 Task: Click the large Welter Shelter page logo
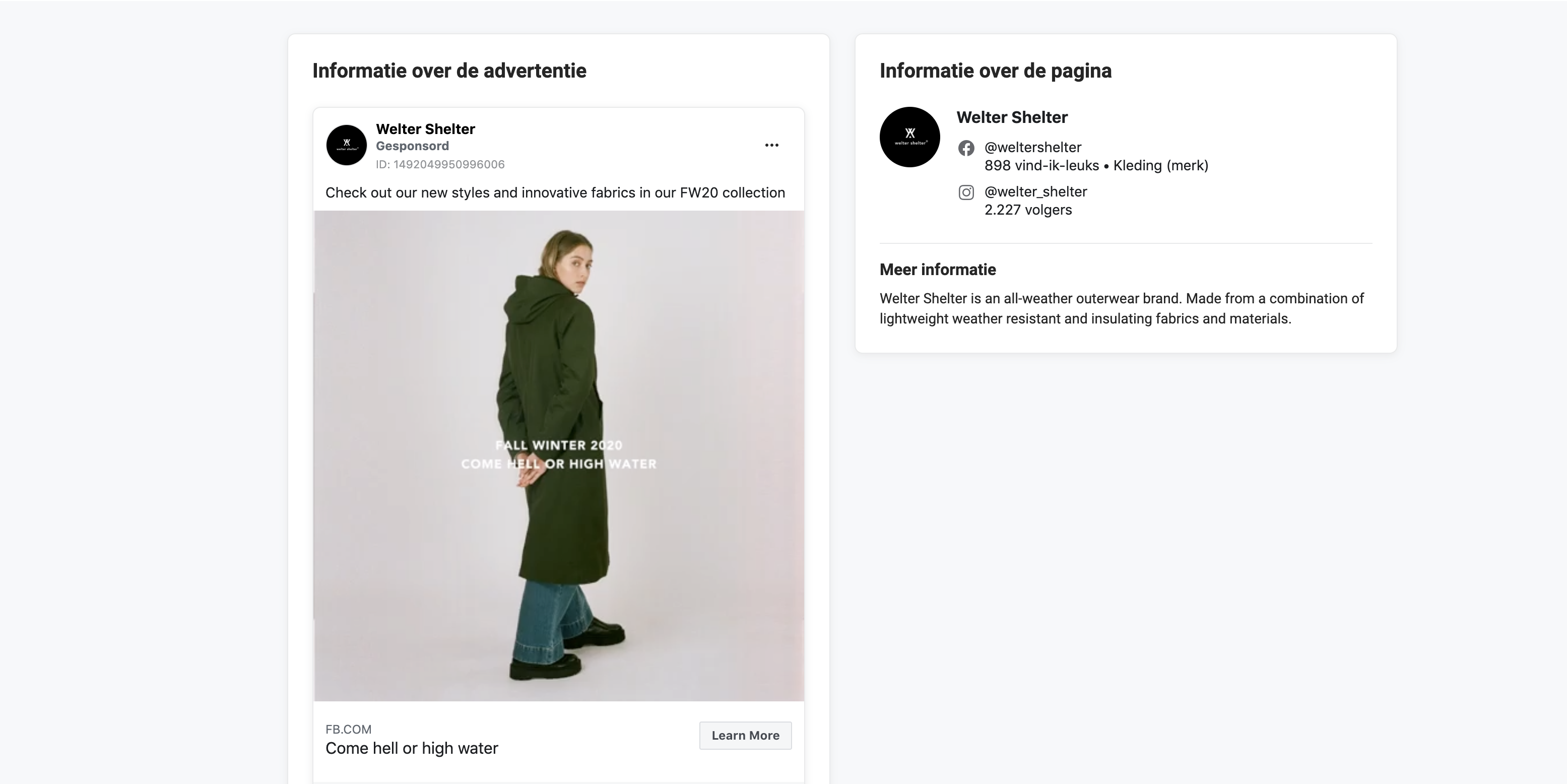[909, 138]
